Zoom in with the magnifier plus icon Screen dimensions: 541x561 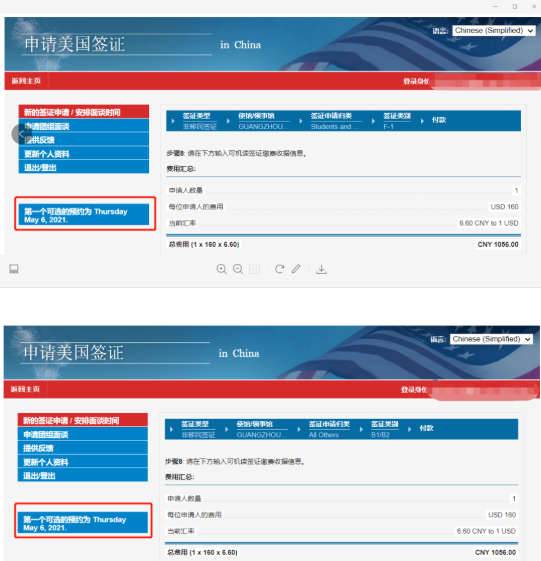point(221,269)
